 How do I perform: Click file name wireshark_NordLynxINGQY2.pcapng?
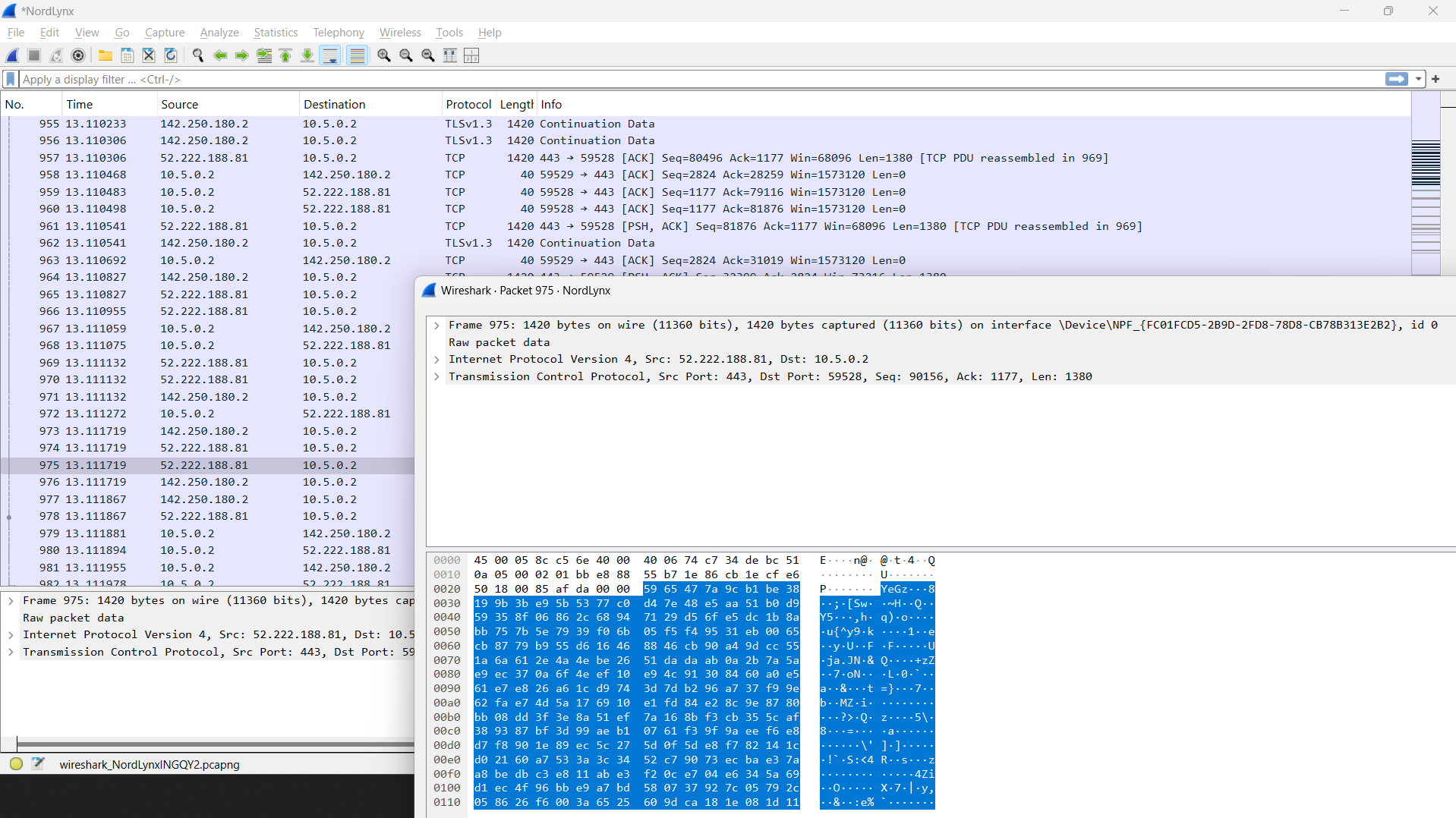click(150, 764)
